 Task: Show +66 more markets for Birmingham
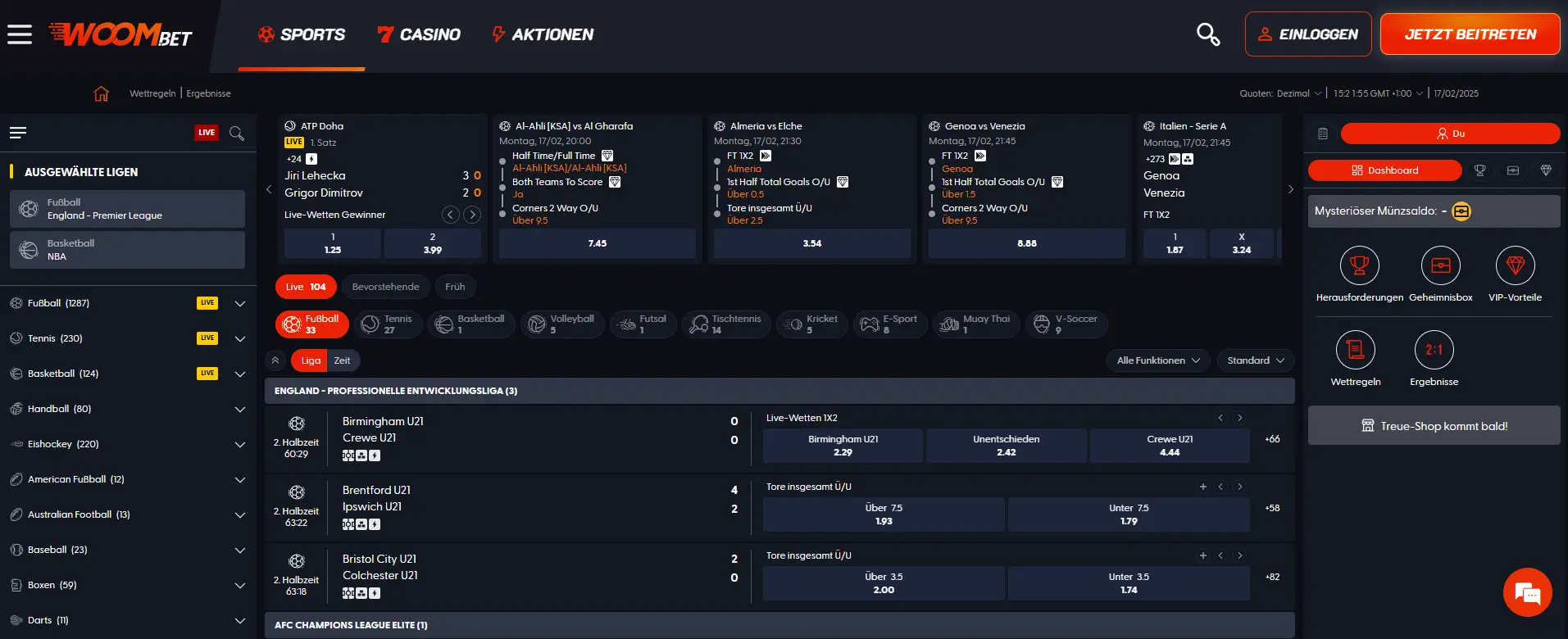pyautogui.click(x=1272, y=439)
